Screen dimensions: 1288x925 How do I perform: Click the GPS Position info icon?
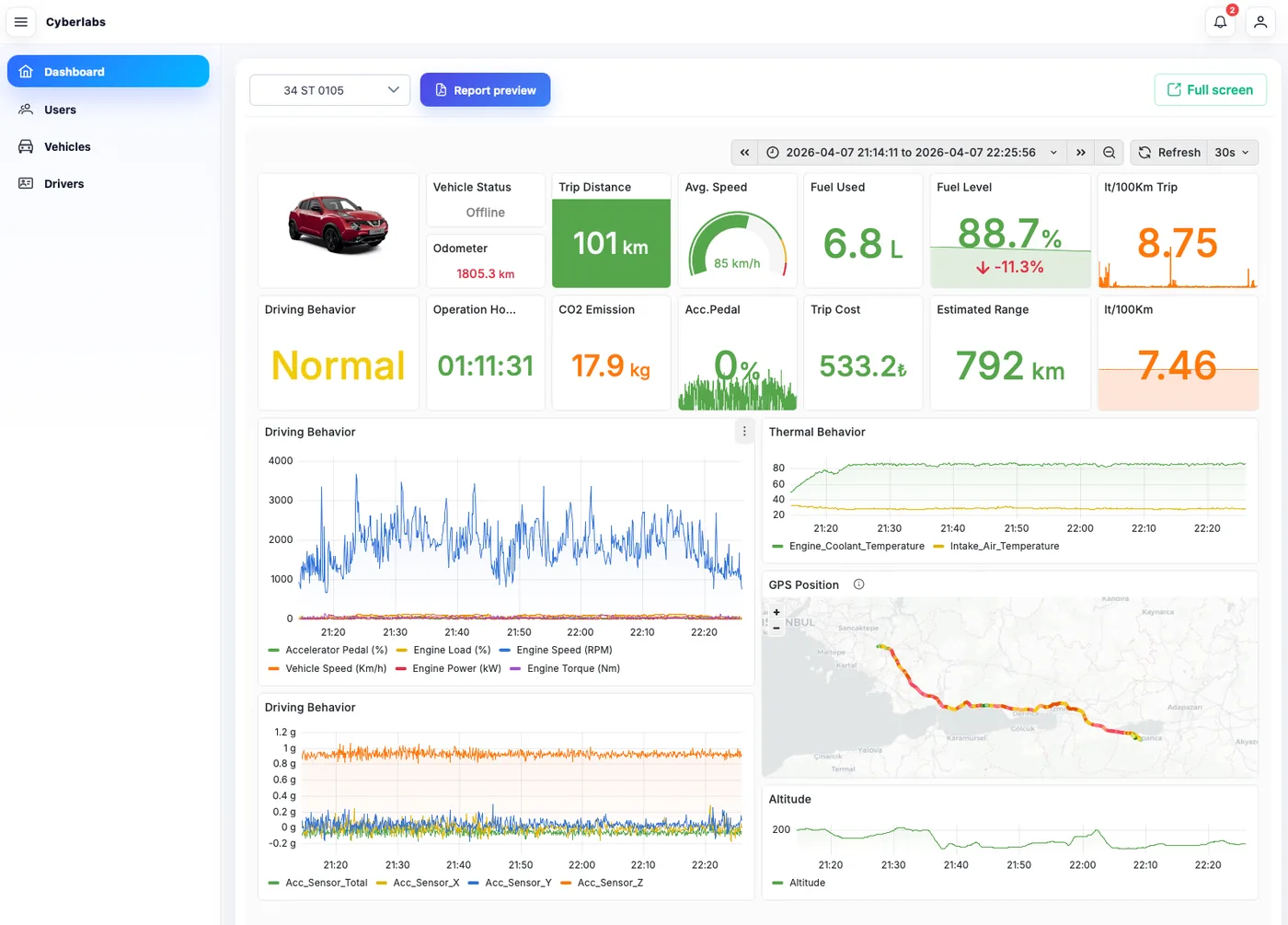coord(858,584)
